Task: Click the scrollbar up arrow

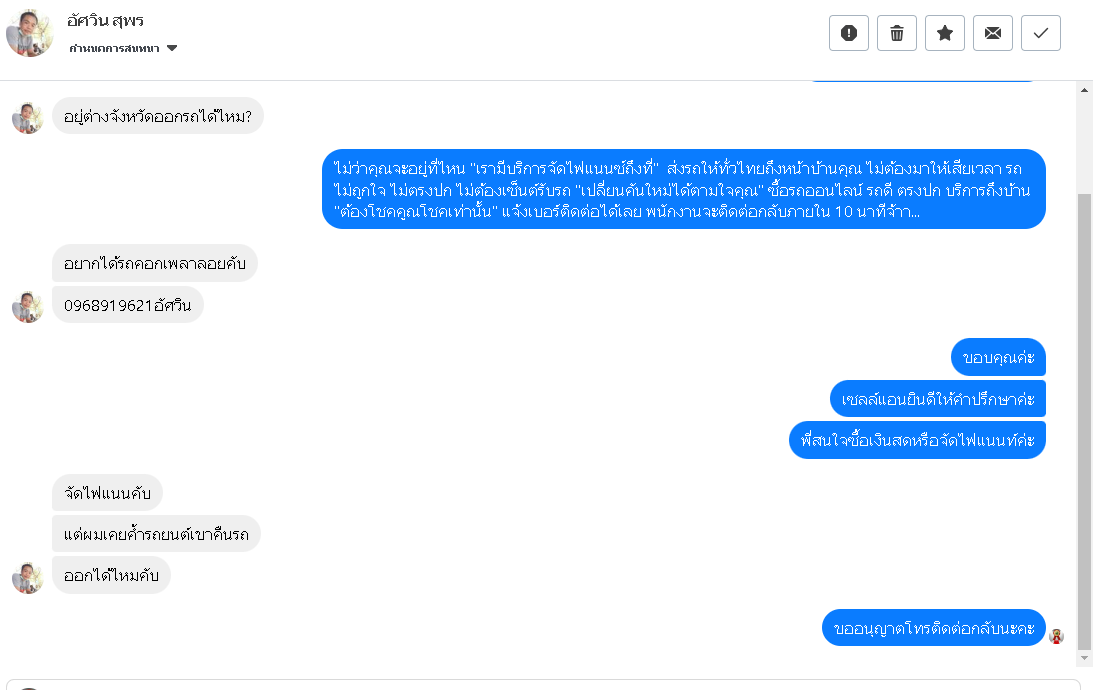Action: 1084,89
